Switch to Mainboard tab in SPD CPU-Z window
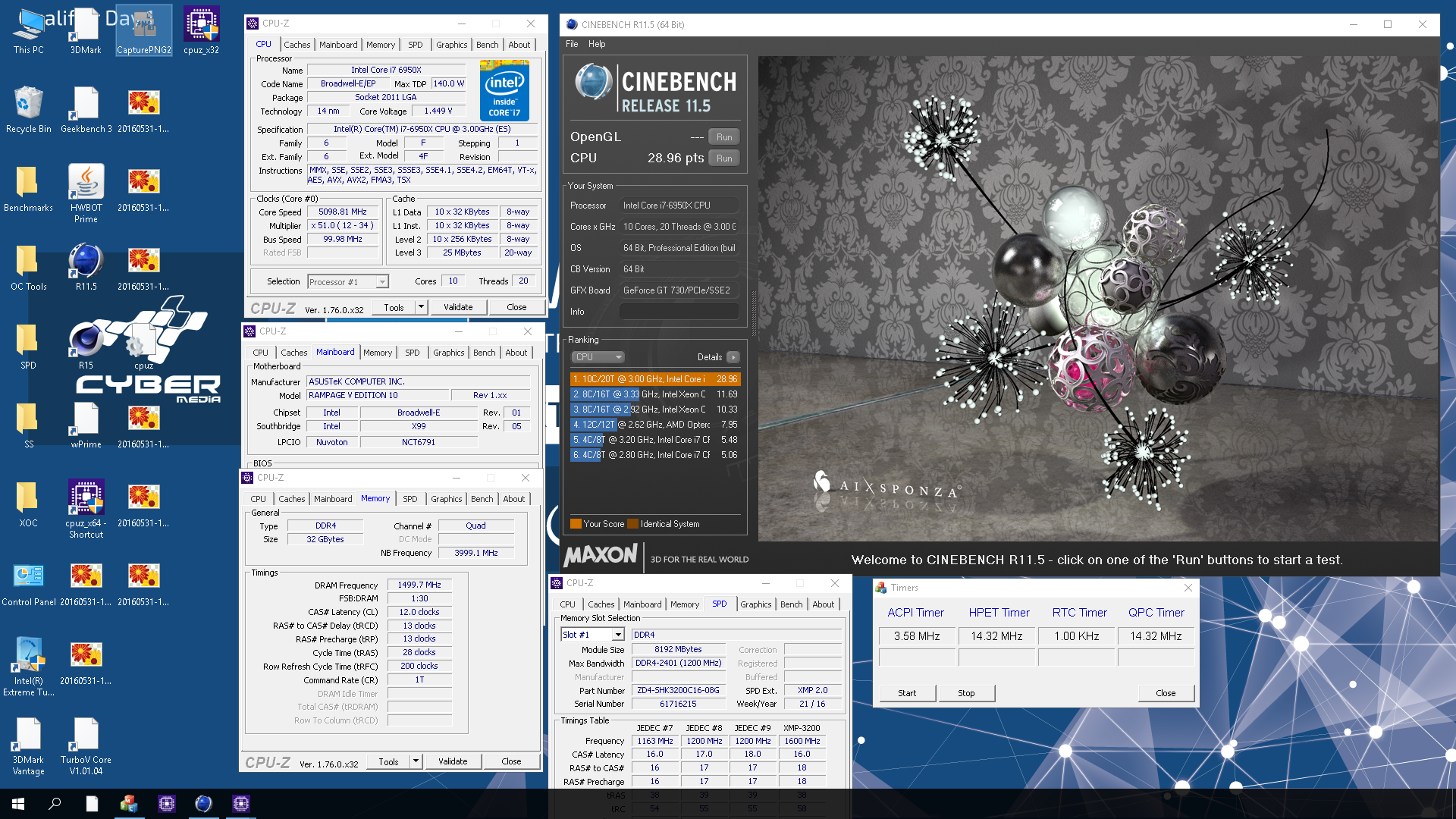1456x819 pixels. pos(642,604)
